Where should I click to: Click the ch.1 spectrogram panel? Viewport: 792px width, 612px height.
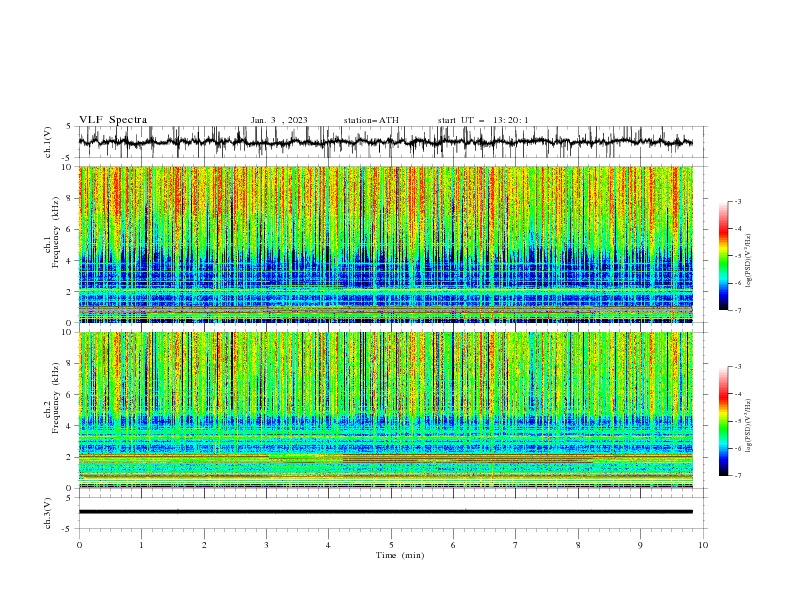tap(386, 244)
